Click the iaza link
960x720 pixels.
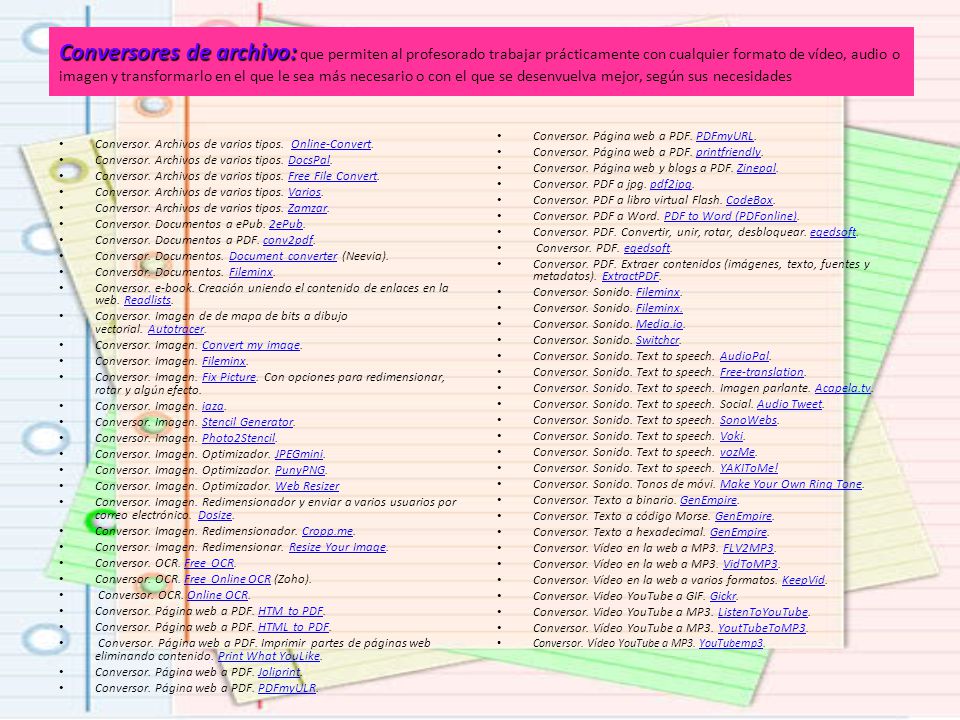click(x=213, y=406)
